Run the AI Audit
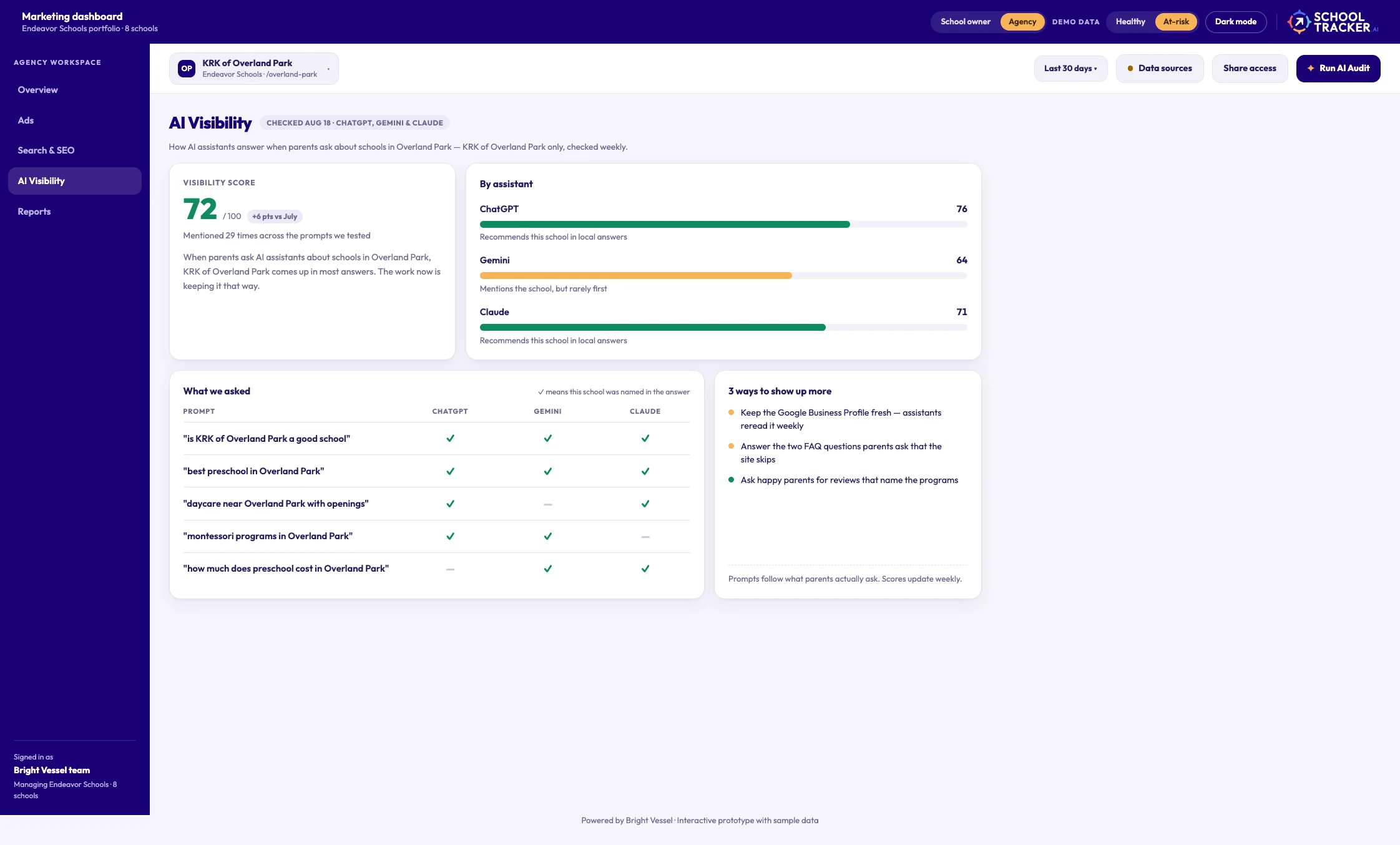Viewport: 1400px width, 845px height. tap(1338, 69)
